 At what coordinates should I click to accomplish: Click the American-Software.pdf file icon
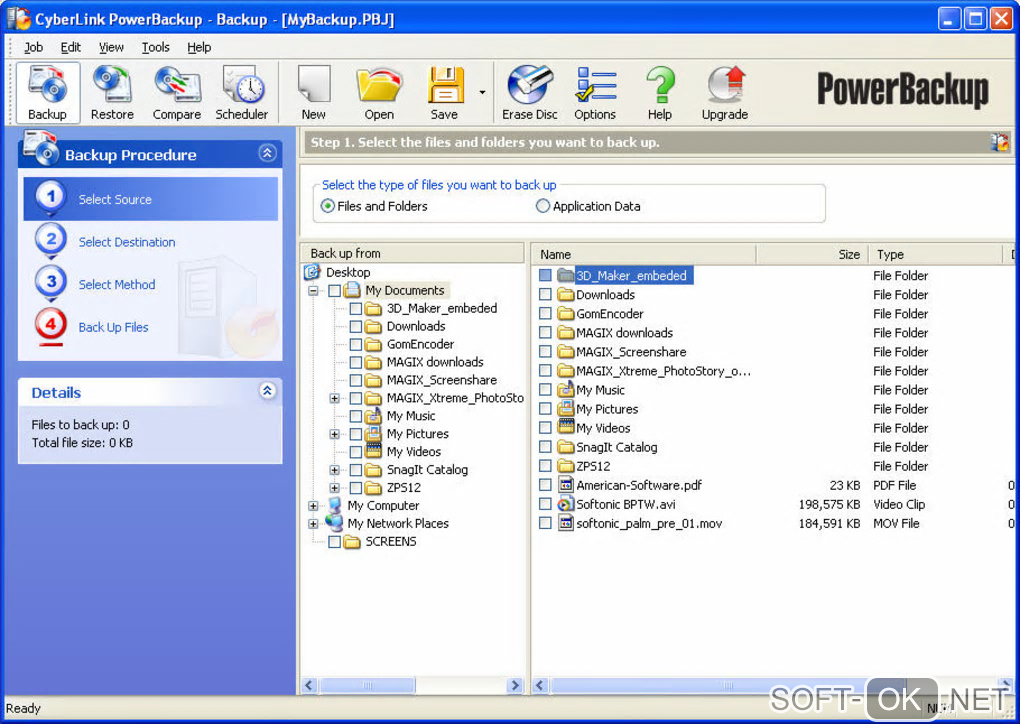tap(566, 485)
